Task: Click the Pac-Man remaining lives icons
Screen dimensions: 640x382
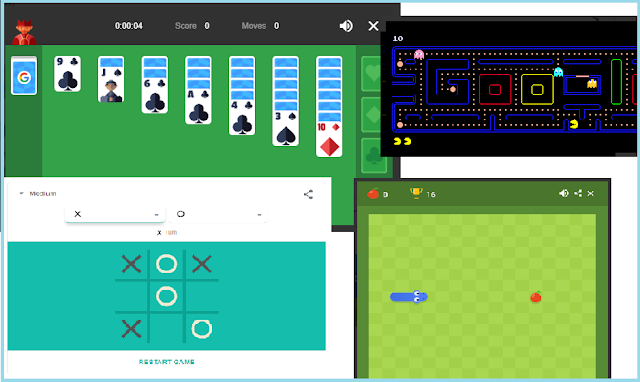Action: tap(402, 142)
